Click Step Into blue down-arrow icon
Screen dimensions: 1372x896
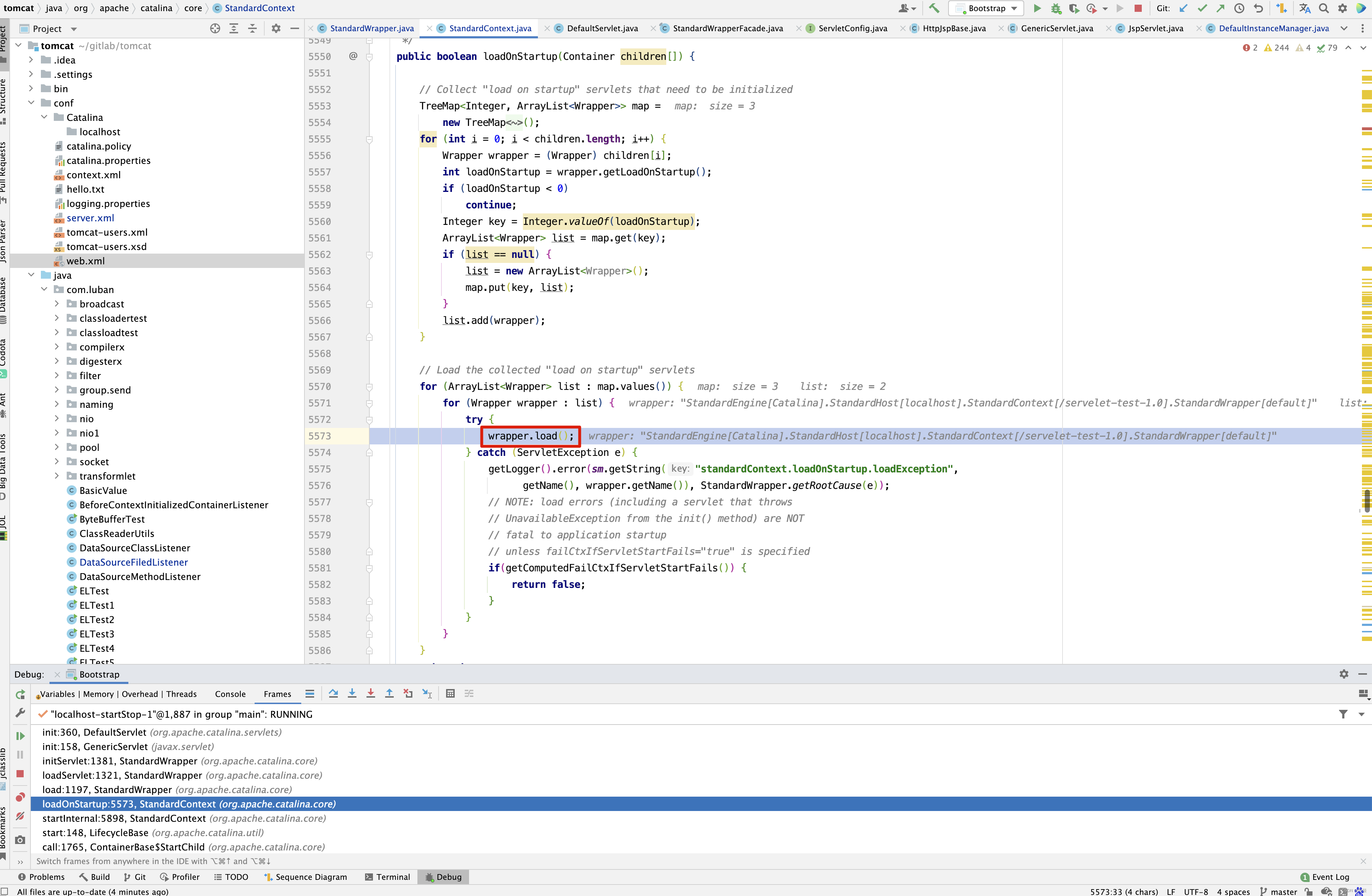(x=352, y=694)
